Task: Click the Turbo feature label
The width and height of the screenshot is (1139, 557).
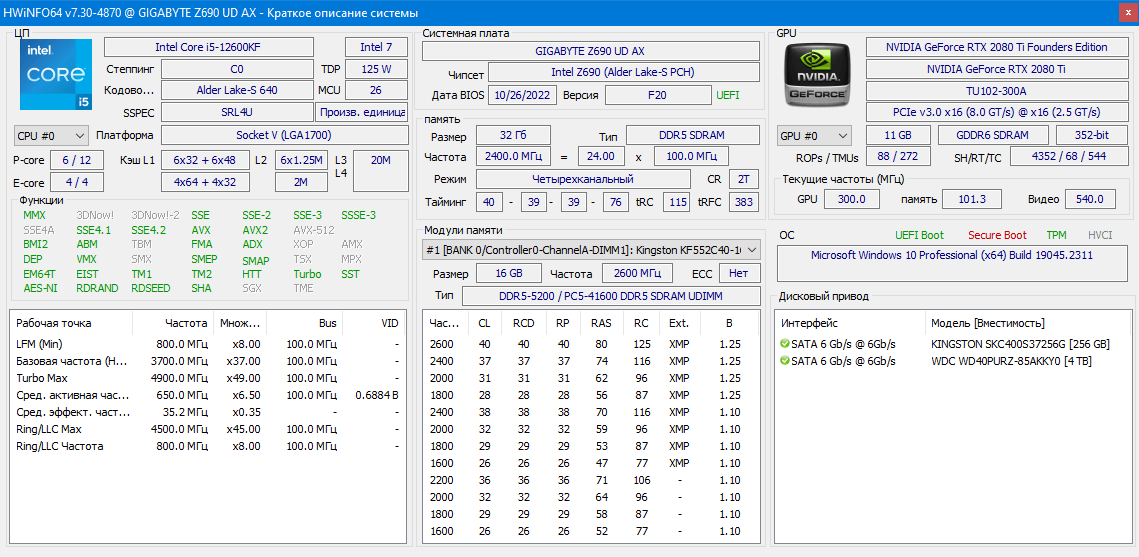Action: click(x=307, y=275)
